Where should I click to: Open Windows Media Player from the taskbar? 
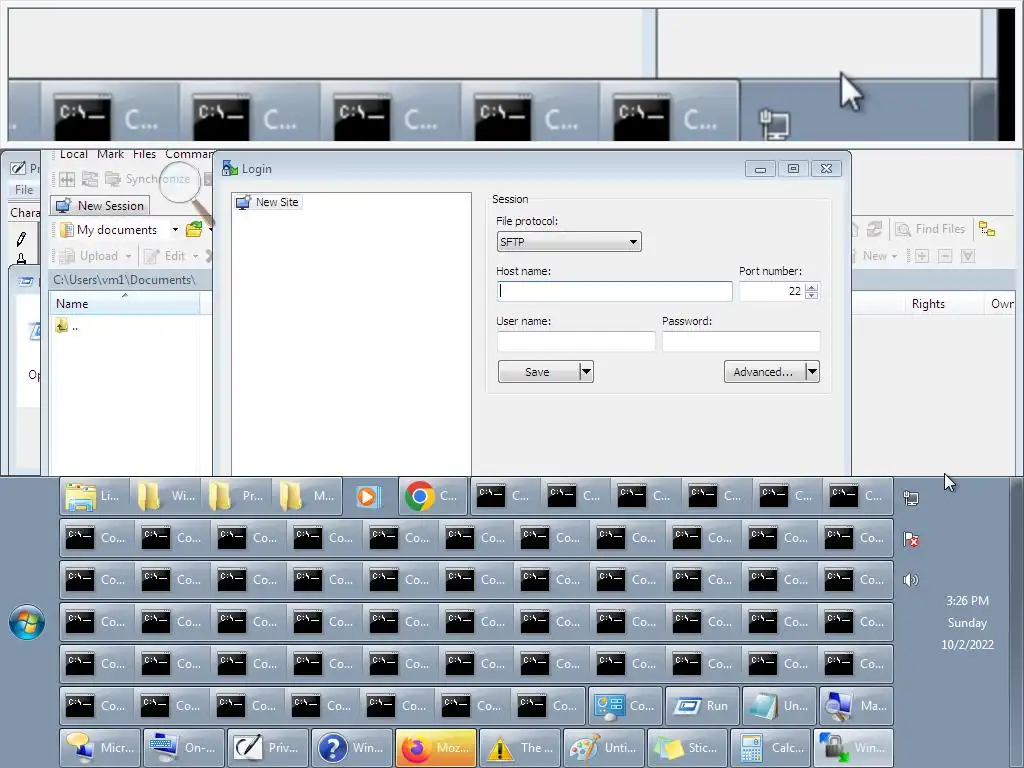click(369, 497)
